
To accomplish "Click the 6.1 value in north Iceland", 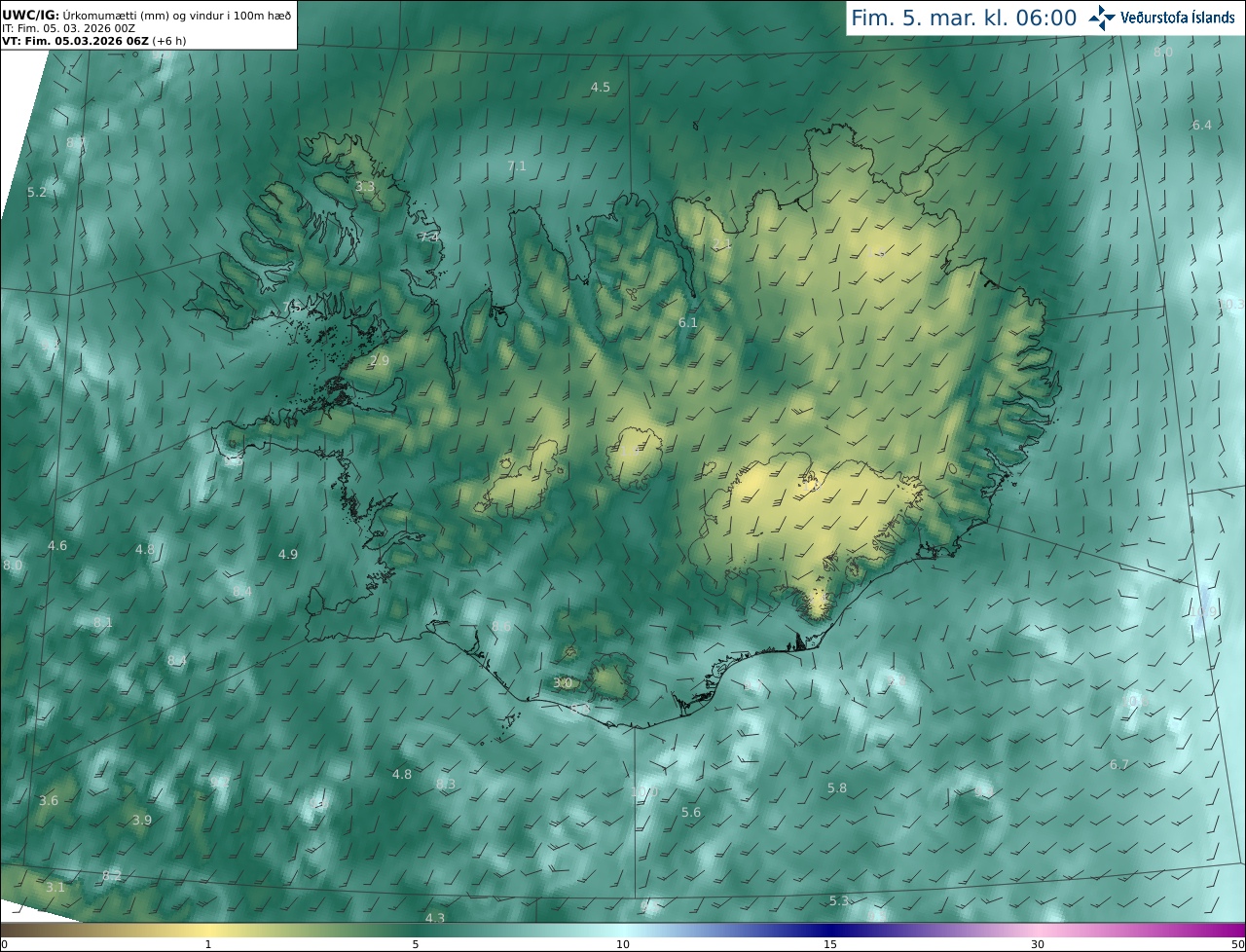I will (x=688, y=322).
